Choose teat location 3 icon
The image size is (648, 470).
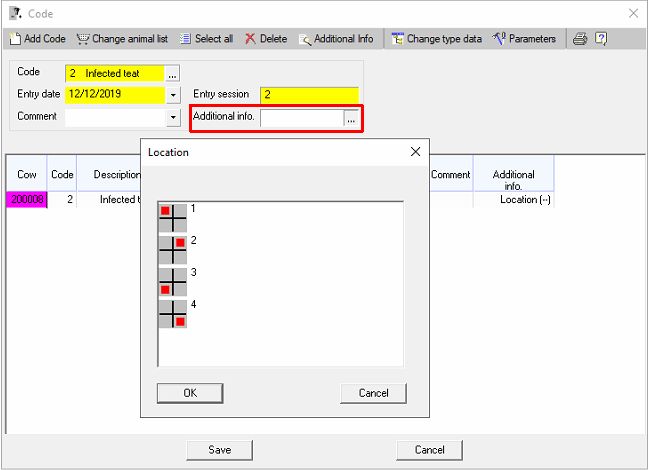click(x=173, y=281)
